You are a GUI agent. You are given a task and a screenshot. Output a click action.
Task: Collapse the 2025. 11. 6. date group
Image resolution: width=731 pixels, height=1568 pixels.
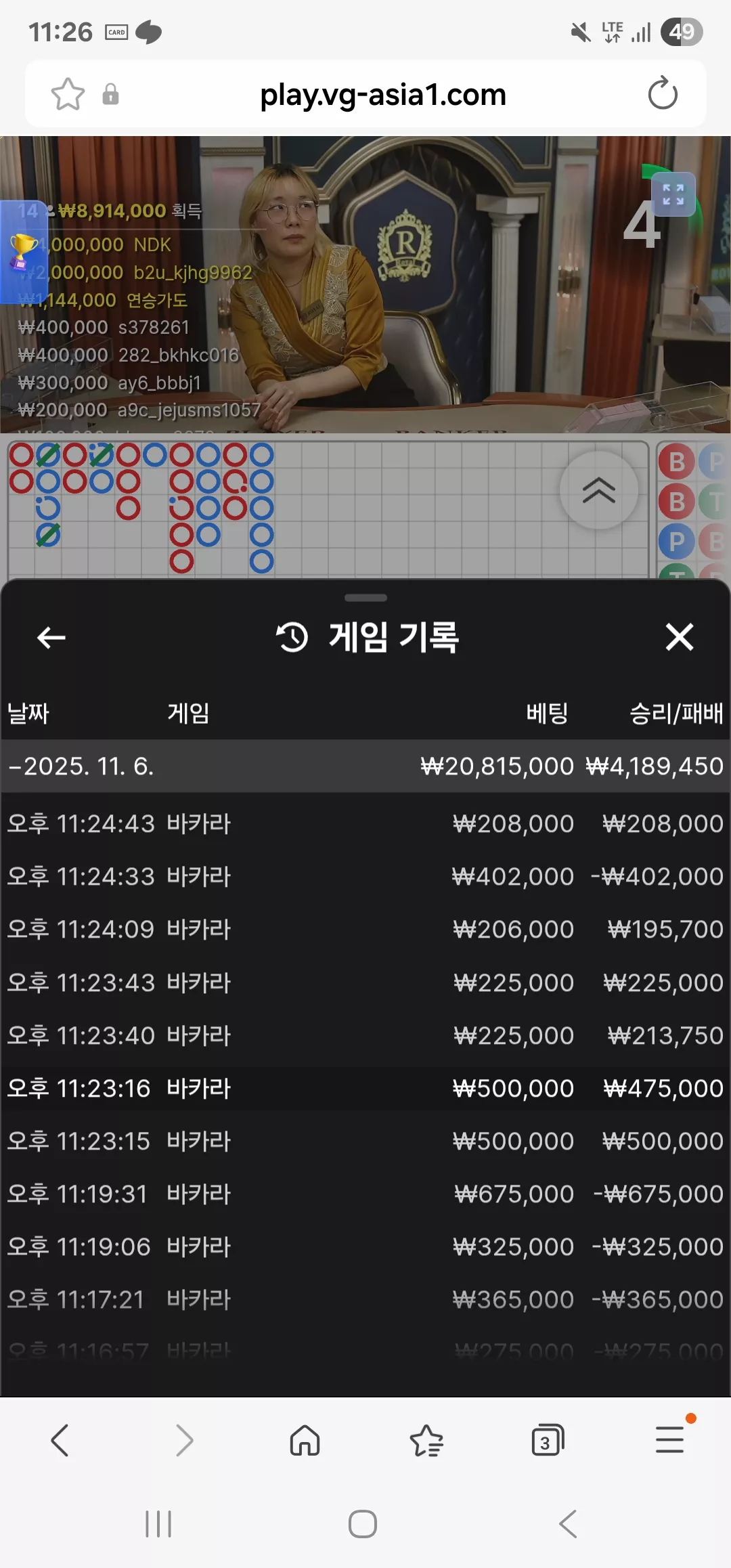(x=365, y=766)
